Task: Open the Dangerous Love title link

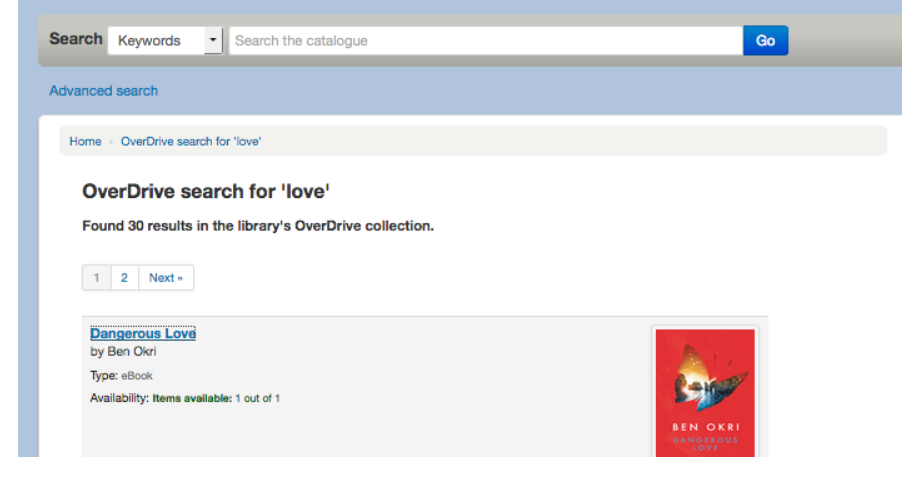Action: [x=143, y=334]
